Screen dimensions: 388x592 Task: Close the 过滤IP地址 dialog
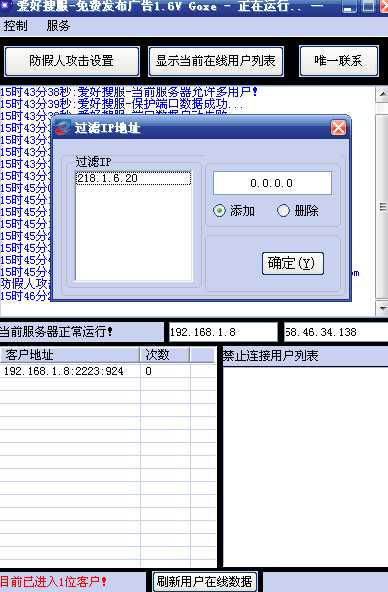(x=338, y=128)
